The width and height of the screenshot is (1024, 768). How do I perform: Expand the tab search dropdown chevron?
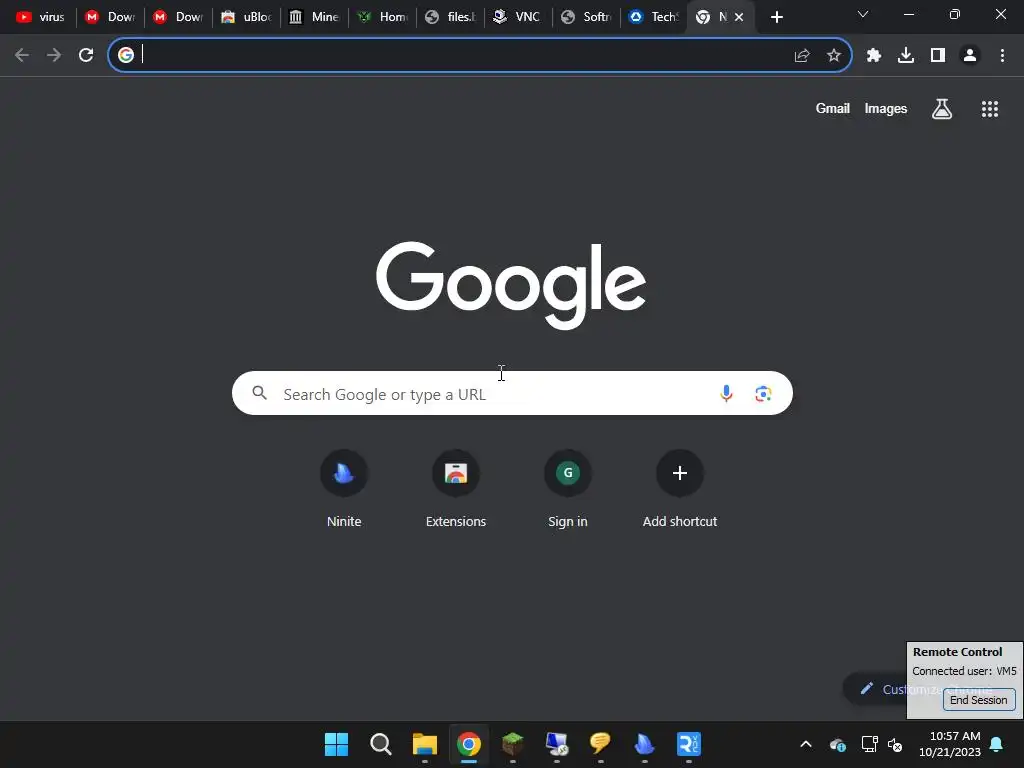863,14
